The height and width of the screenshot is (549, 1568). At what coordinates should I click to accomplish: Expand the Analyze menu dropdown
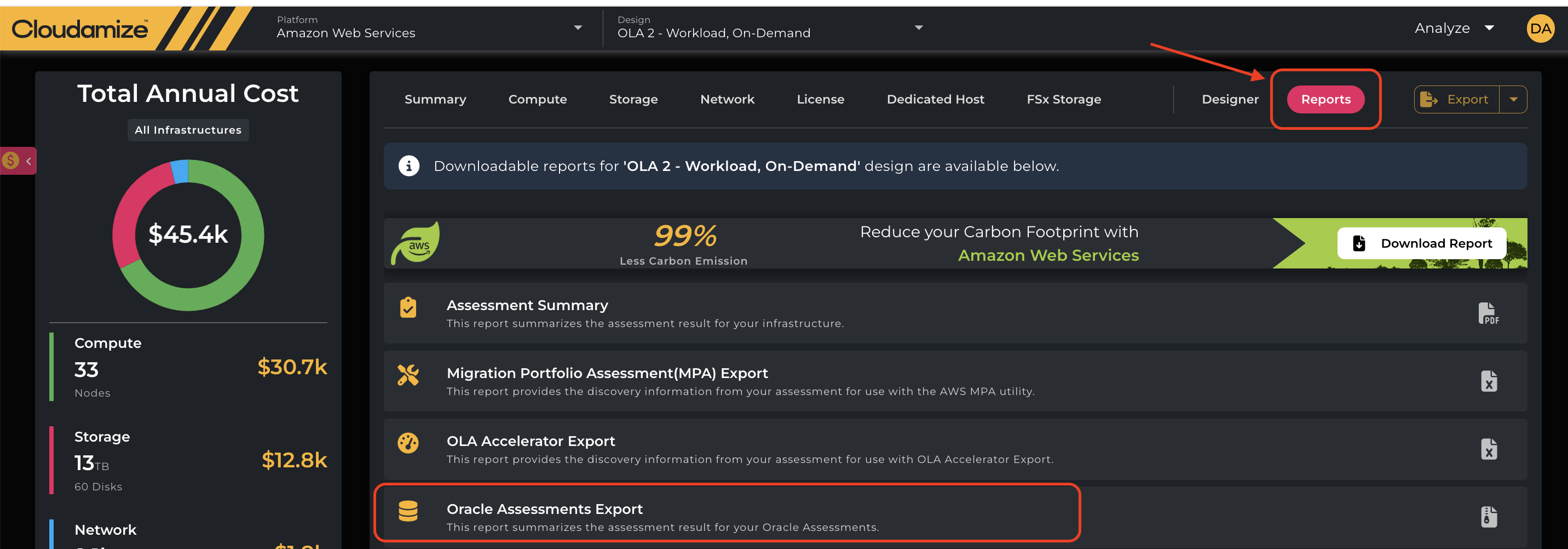point(1489,28)
